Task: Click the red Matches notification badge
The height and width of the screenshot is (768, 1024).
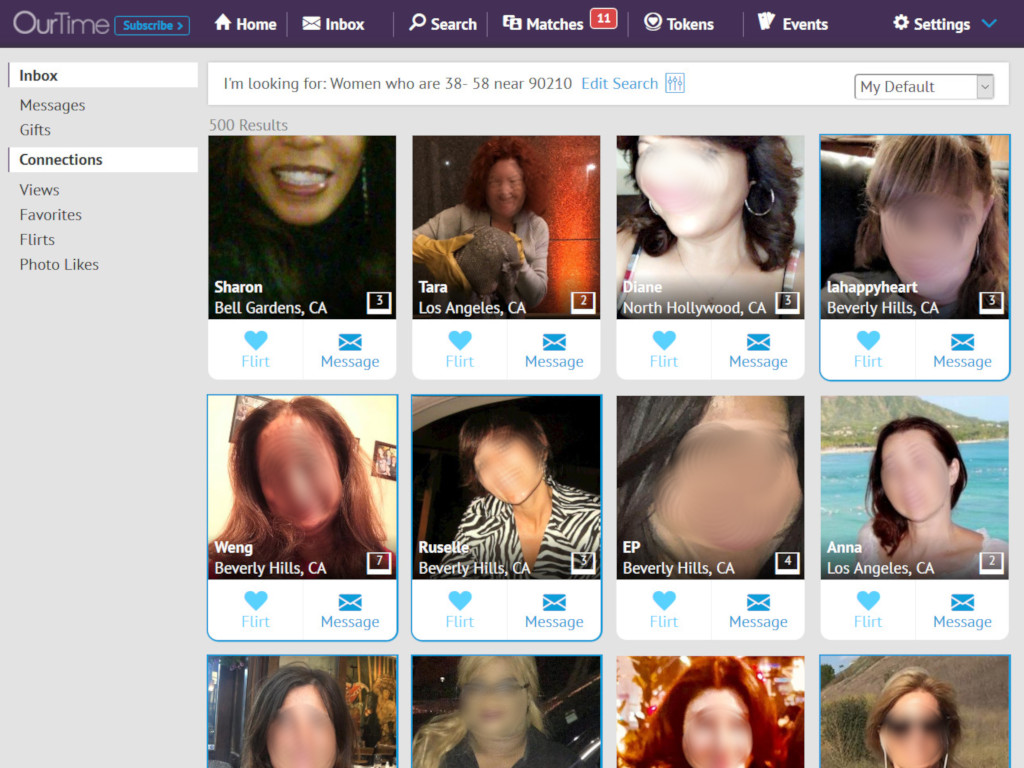Action: click(603, 18)
